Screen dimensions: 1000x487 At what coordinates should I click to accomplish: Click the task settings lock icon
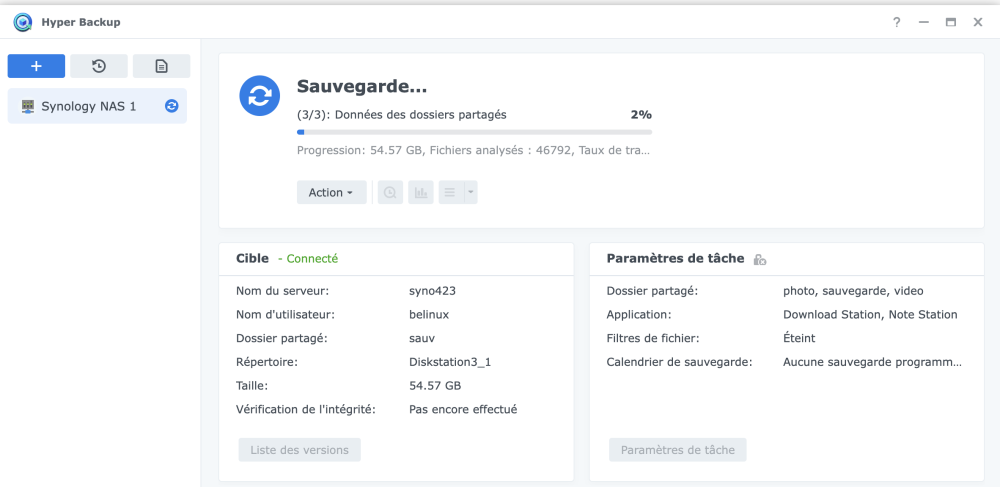(x=760, y=259)
